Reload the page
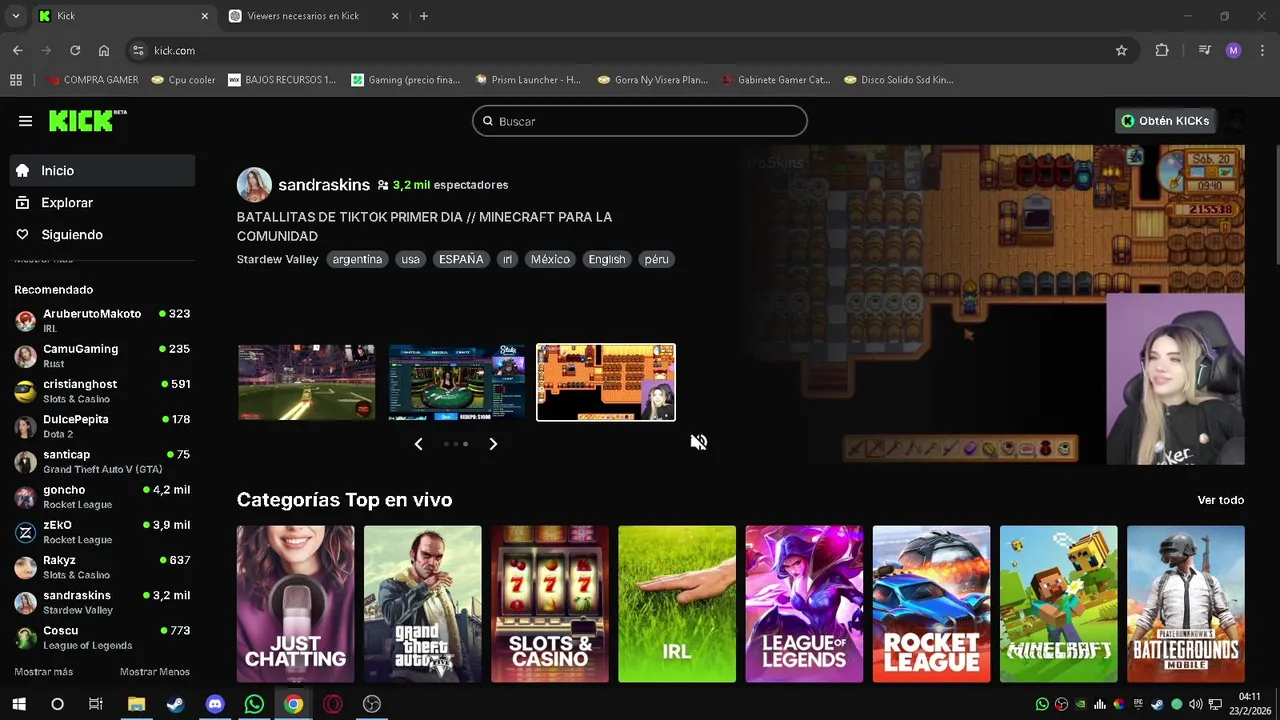Viewport: 1280px width, 720px height. pos(75,50)
